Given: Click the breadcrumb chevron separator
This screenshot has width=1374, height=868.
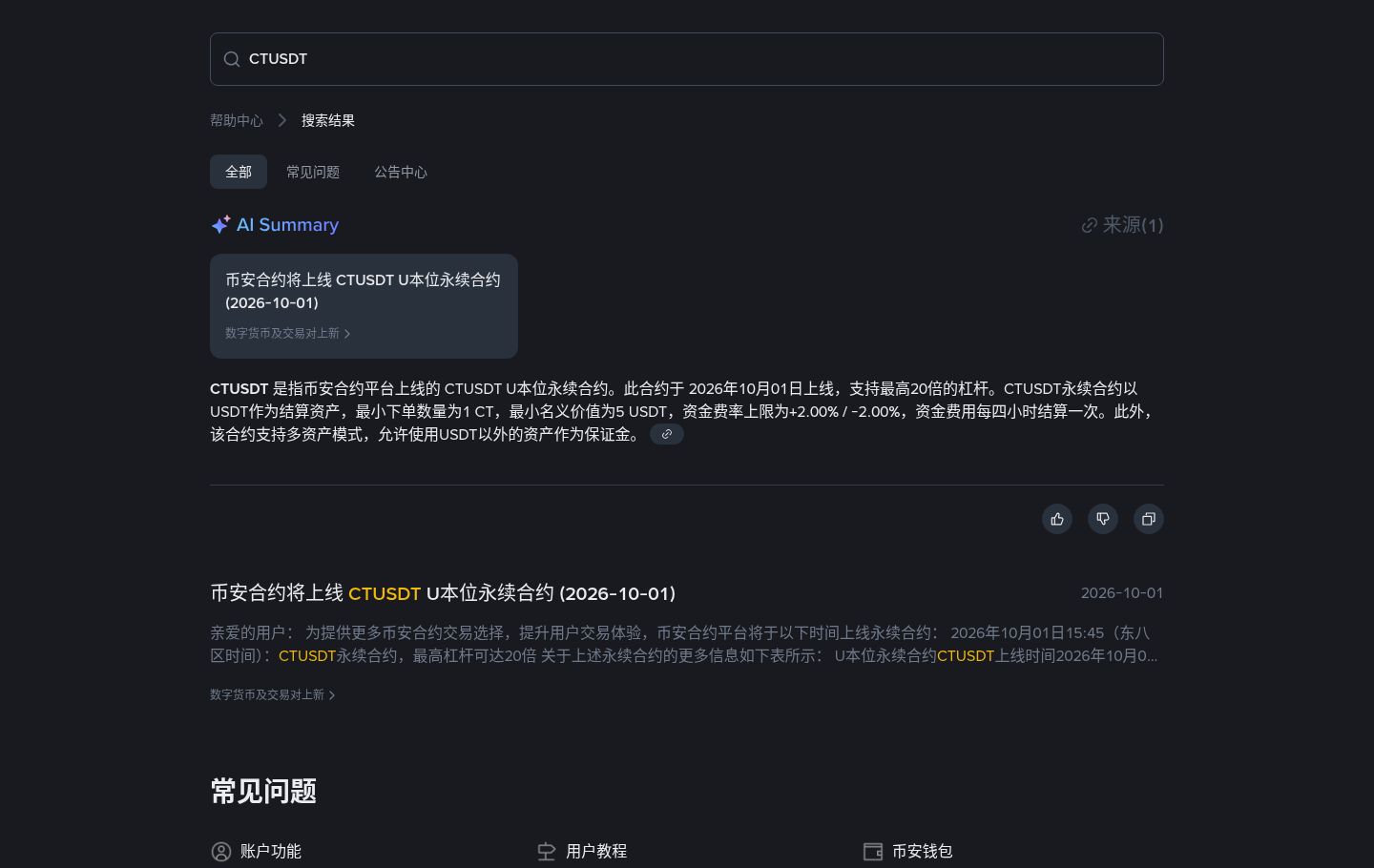Looking at the screenshot, I should pyautogui.click(x=282, y=120).
